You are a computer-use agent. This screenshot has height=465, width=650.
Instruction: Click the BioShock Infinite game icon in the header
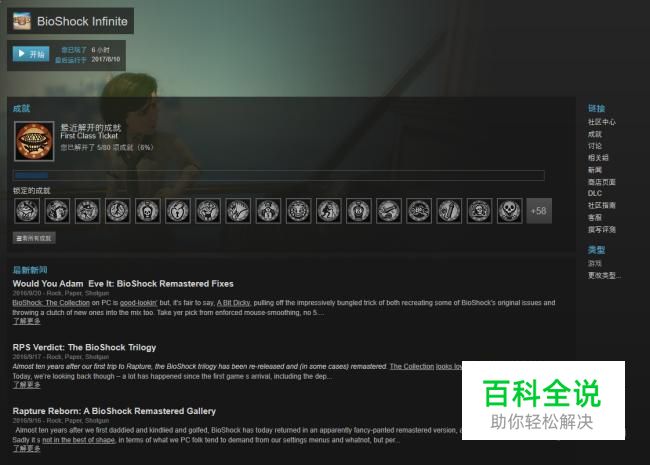tap(22, 21)
